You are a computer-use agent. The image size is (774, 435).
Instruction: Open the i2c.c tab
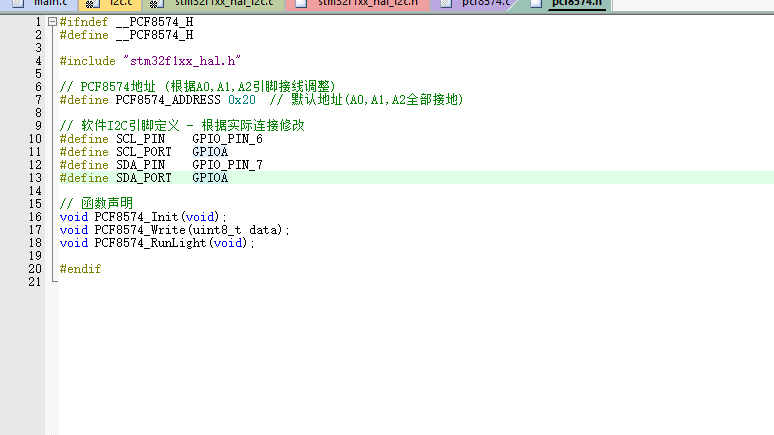[x=120, y=4]
